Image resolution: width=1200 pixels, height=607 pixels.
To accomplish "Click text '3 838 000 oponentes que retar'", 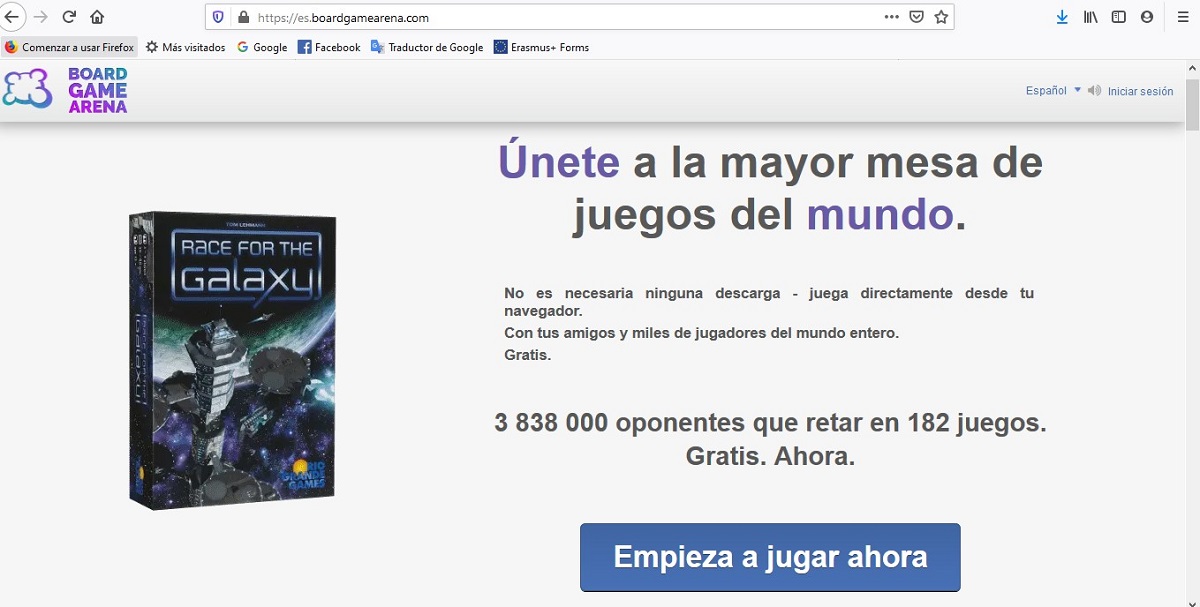I will point(679,423).
